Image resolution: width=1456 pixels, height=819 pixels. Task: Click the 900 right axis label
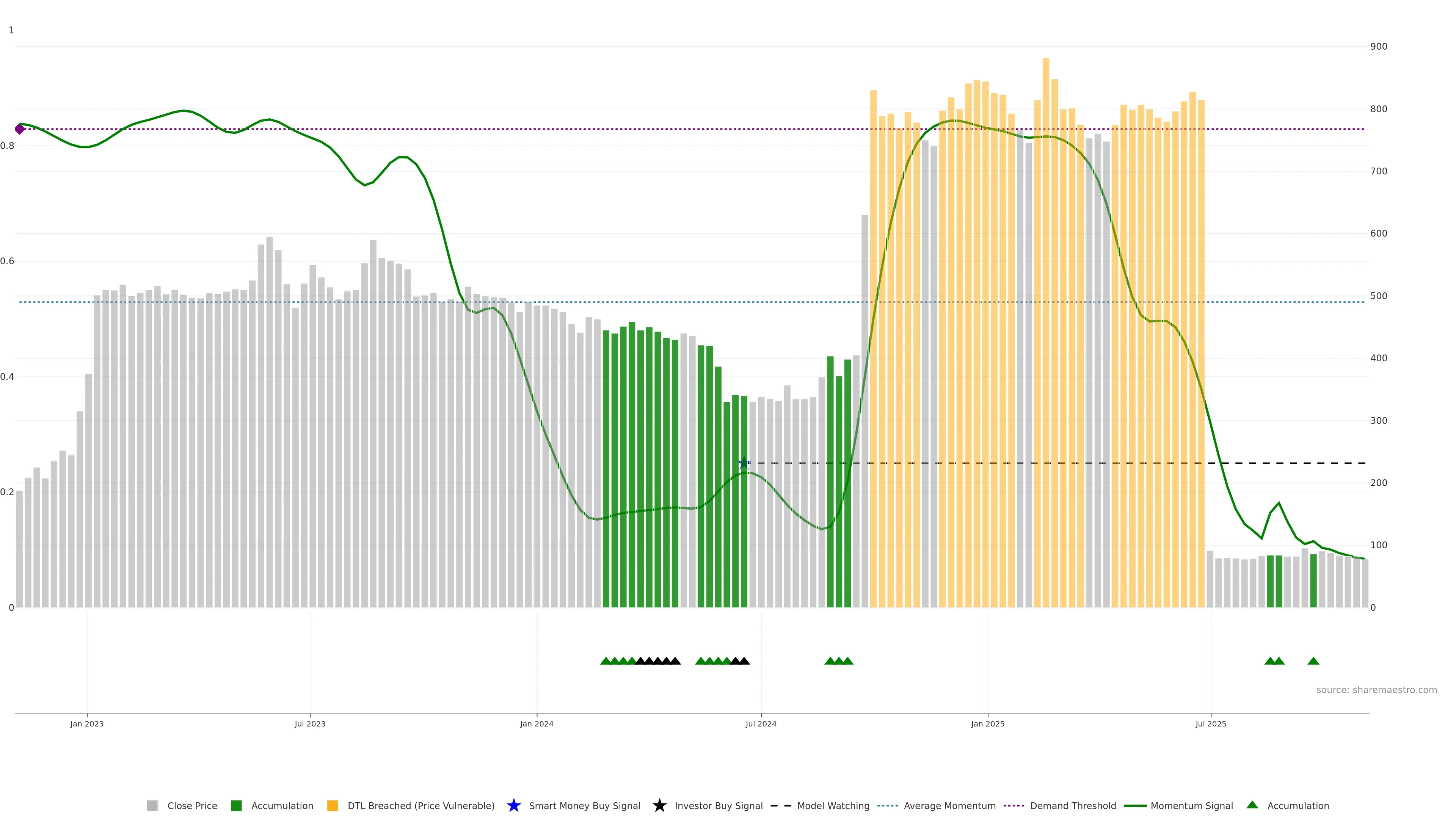pyautogui.click(x=1379, y=46)
